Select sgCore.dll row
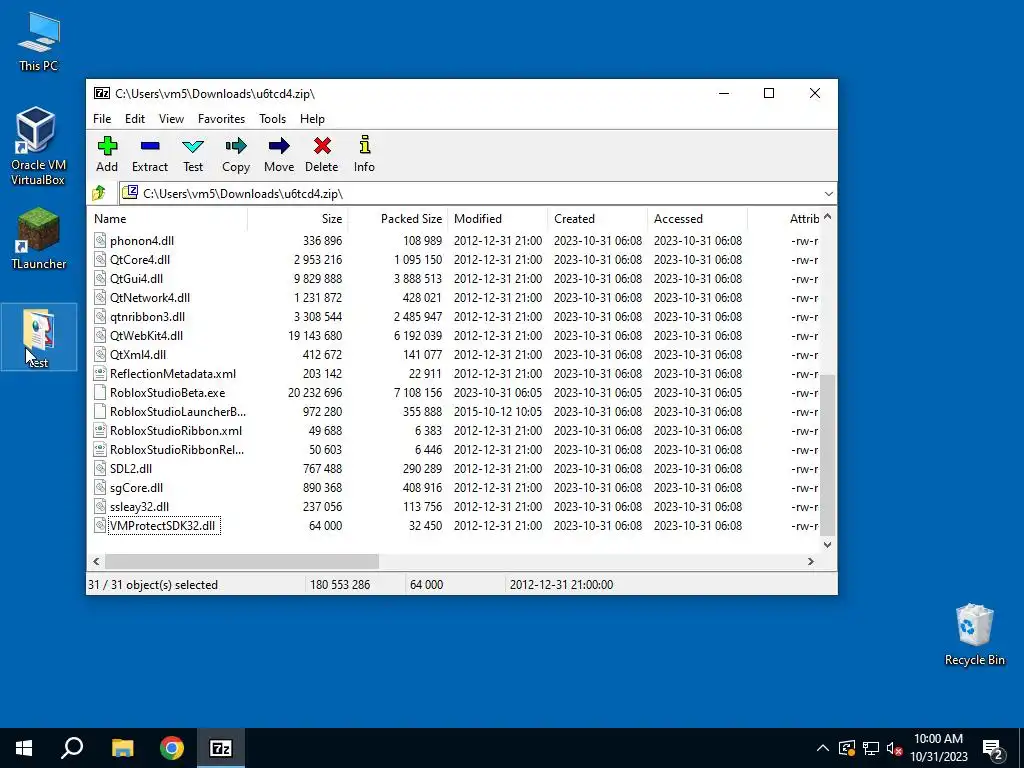This screenshot has width=1024, height=768. 453,487
